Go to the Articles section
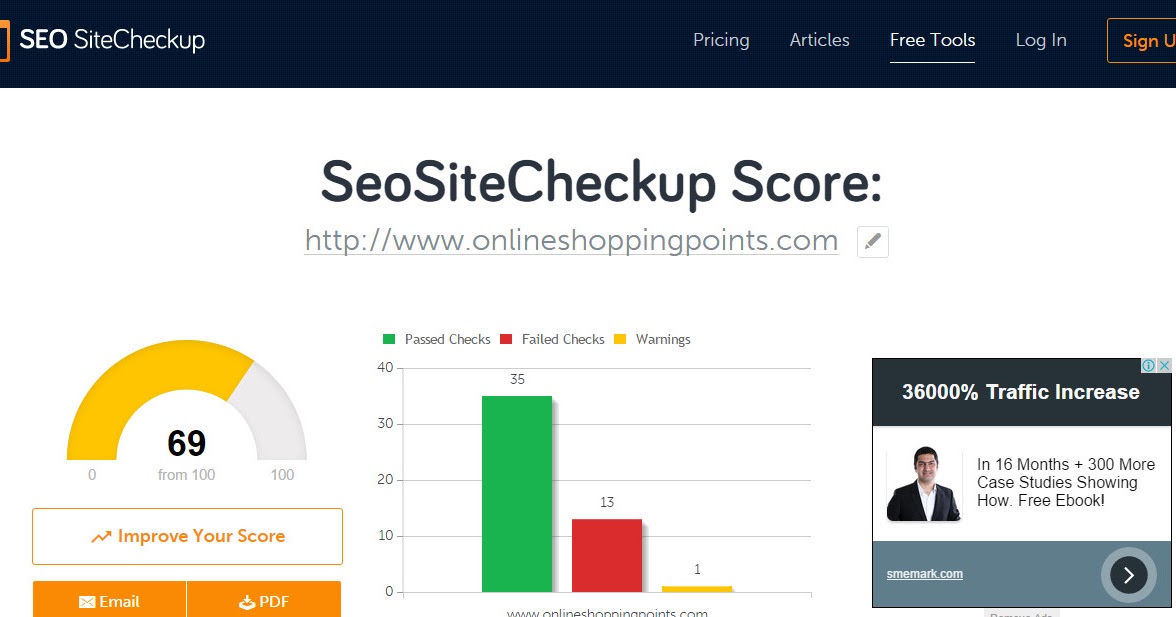 [819, 40]
